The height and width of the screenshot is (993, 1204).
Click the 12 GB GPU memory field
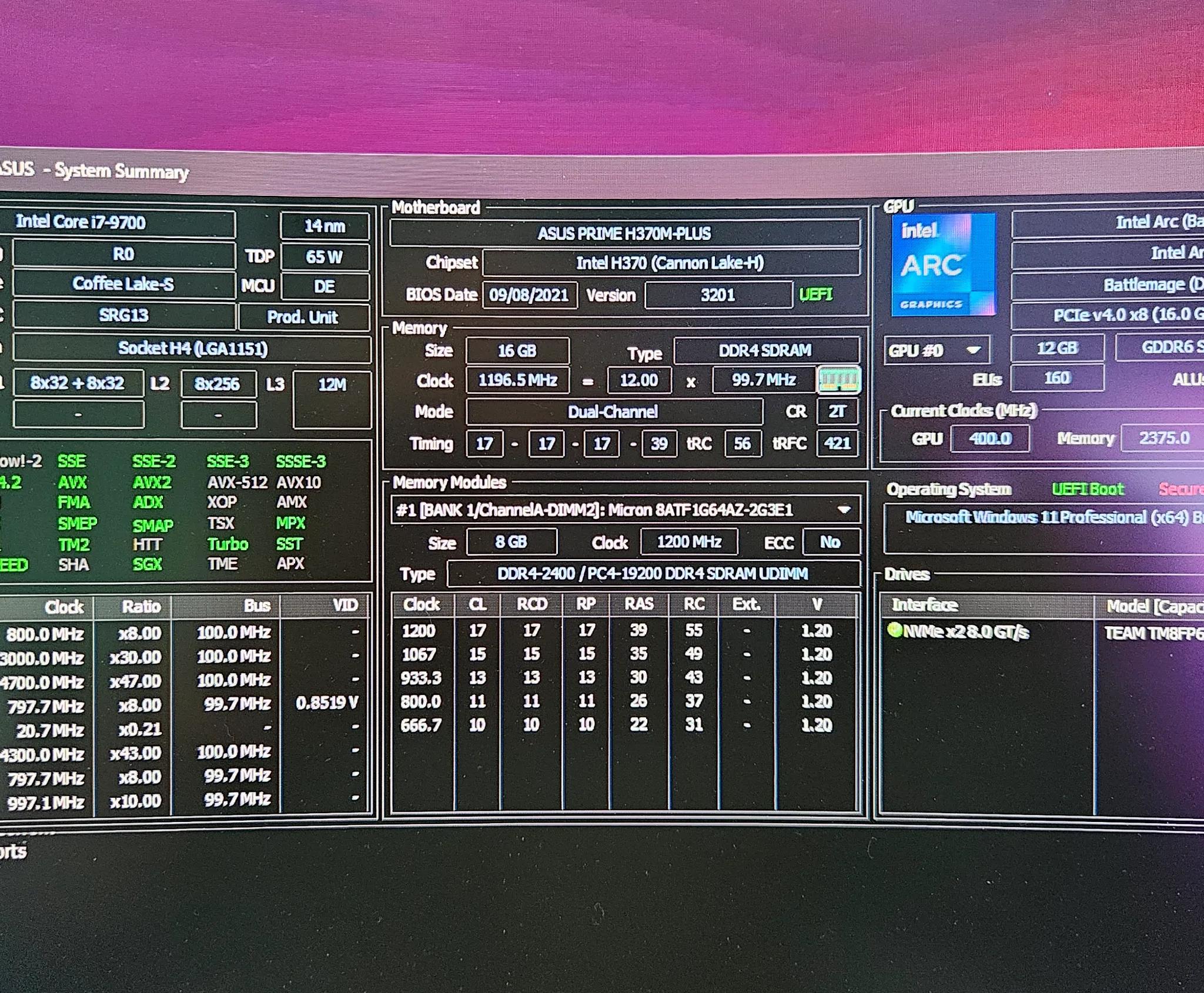coord(1057,348)
